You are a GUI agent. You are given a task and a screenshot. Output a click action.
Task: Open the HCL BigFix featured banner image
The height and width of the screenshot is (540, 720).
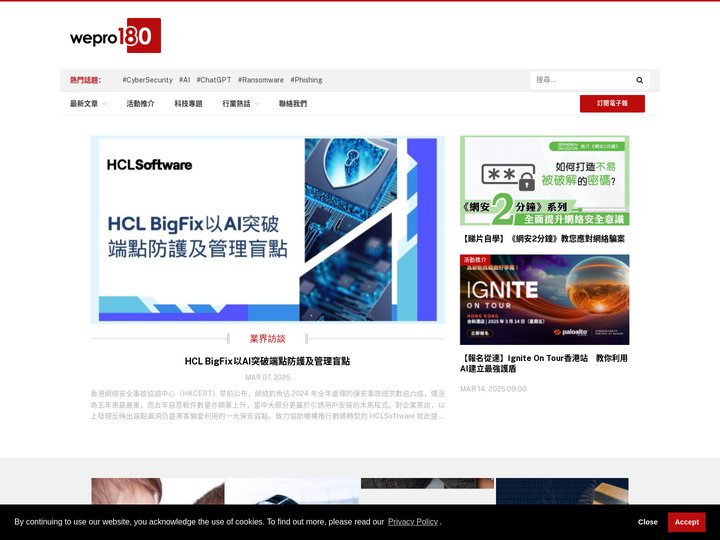tap(268, 230)
